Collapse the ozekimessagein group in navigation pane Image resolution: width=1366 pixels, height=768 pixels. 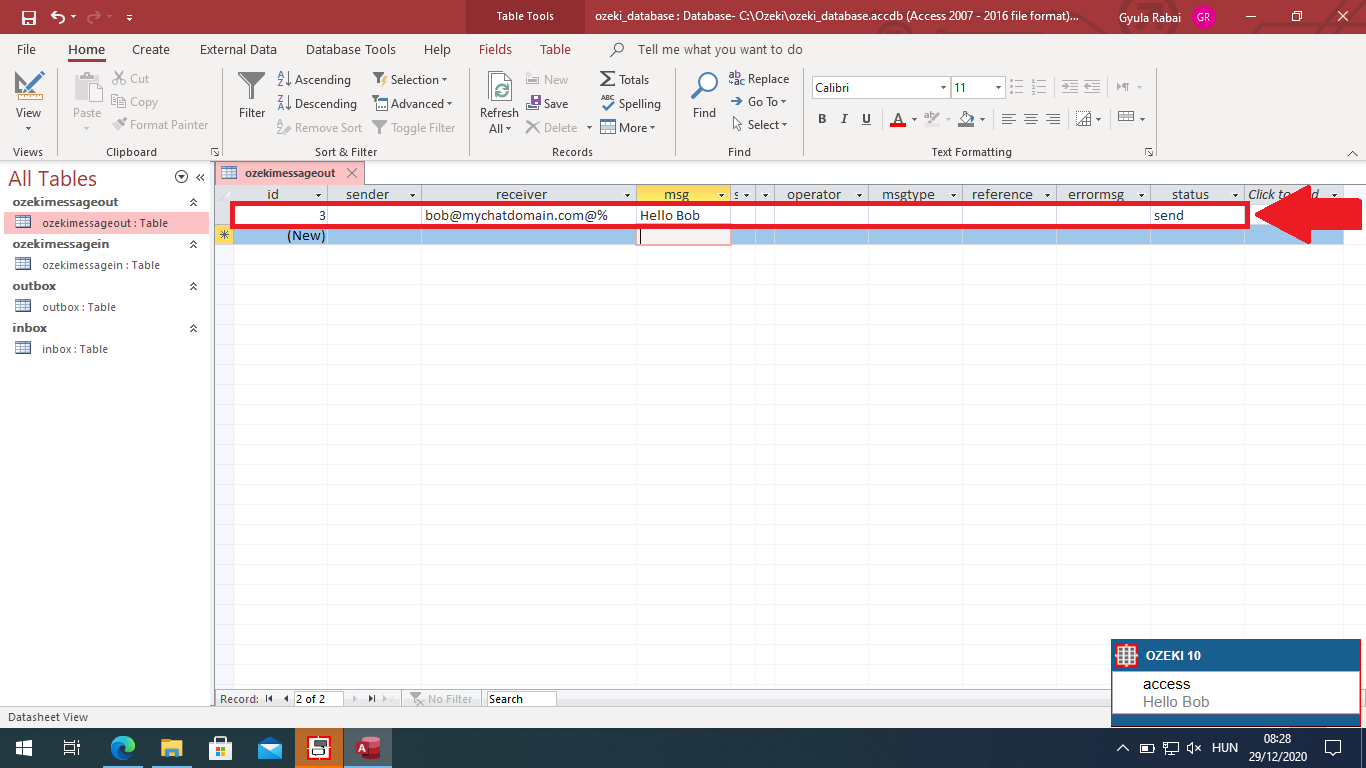tap(194, 244)
